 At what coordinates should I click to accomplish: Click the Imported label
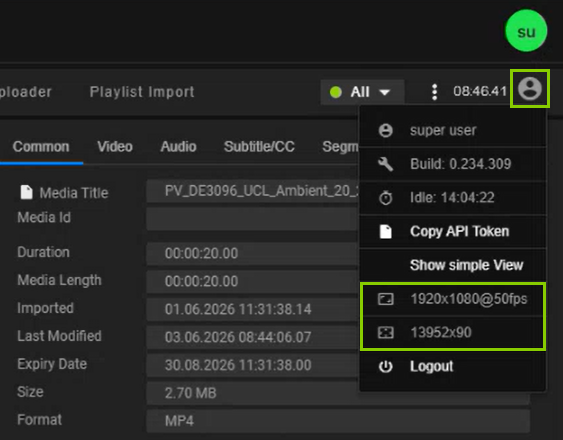pos(45,308)
